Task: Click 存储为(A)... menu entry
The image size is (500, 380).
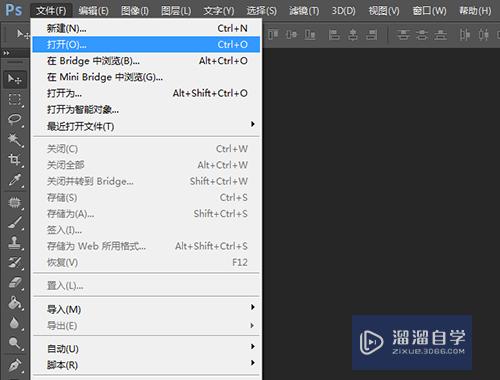Action: tap(146, 214)
